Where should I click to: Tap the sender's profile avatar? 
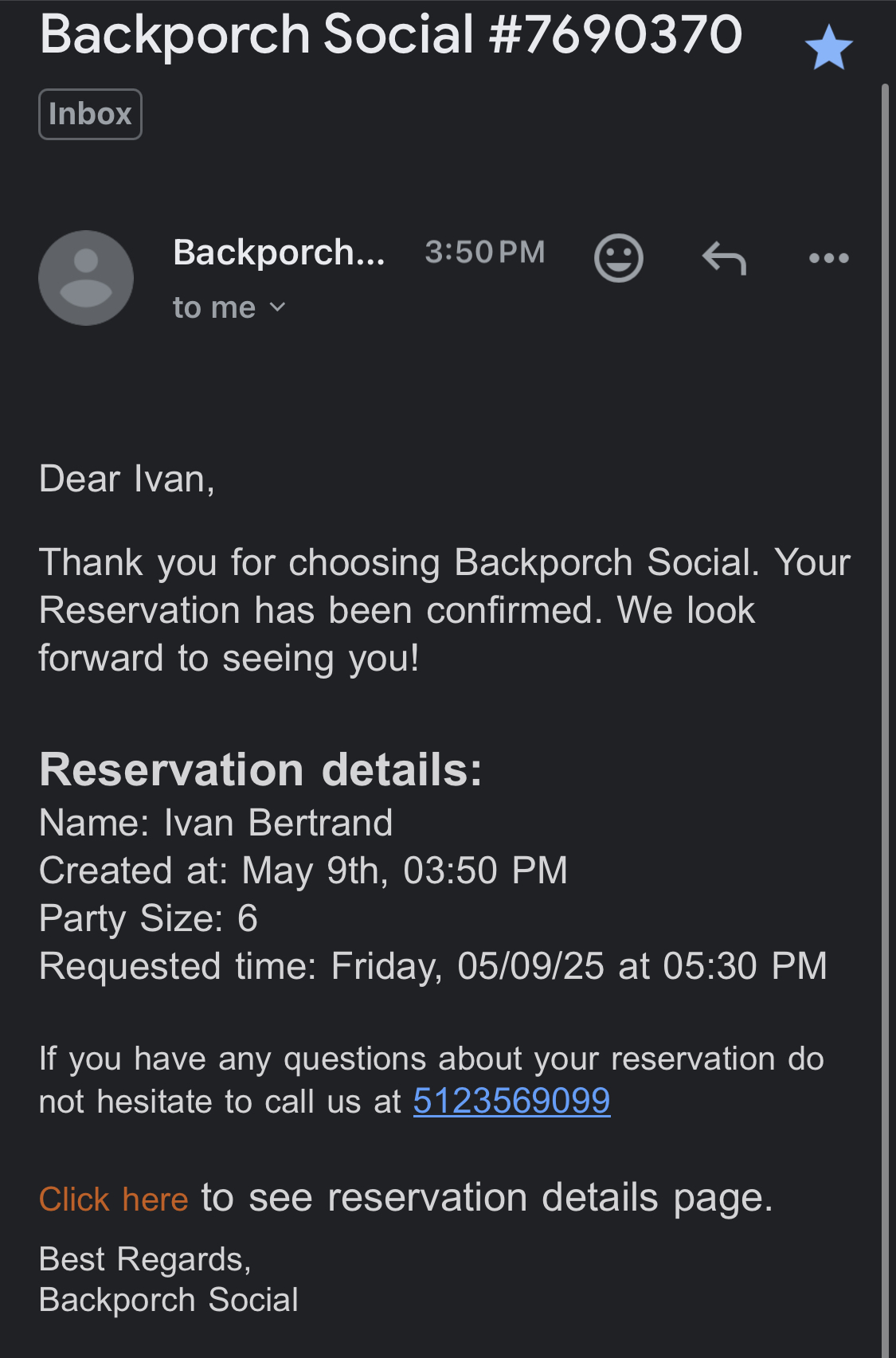[x=86, y=278]
